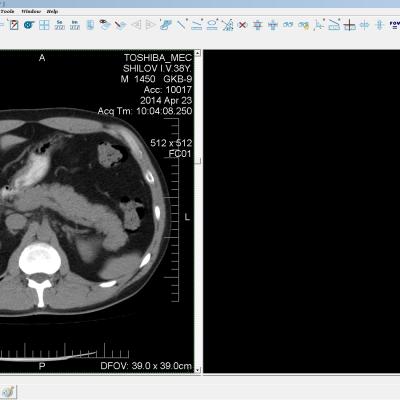Click the red X delete annotations icon

(243, 25)
